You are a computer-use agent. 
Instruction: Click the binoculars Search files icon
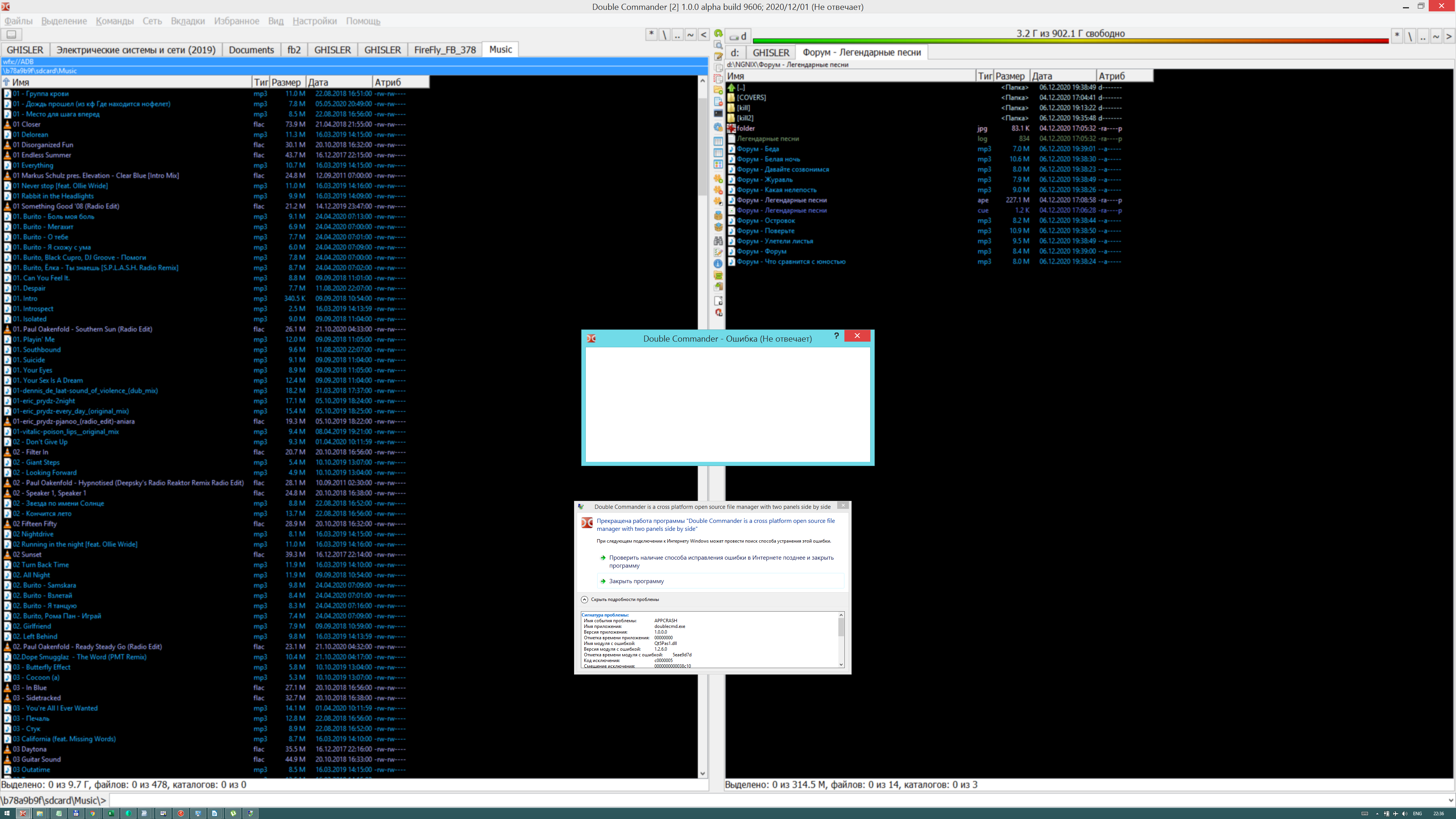point(718,241)
